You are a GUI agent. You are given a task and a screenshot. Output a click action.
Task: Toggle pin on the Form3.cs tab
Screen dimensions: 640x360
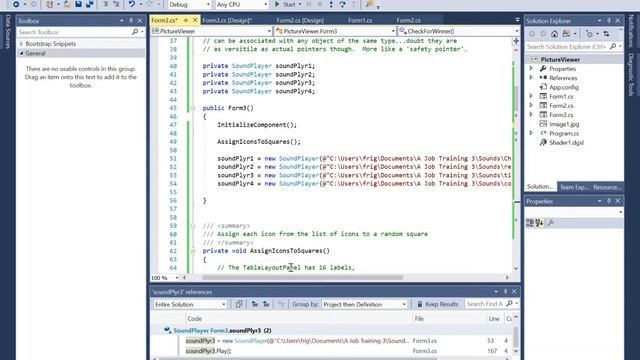pos(186,20)
